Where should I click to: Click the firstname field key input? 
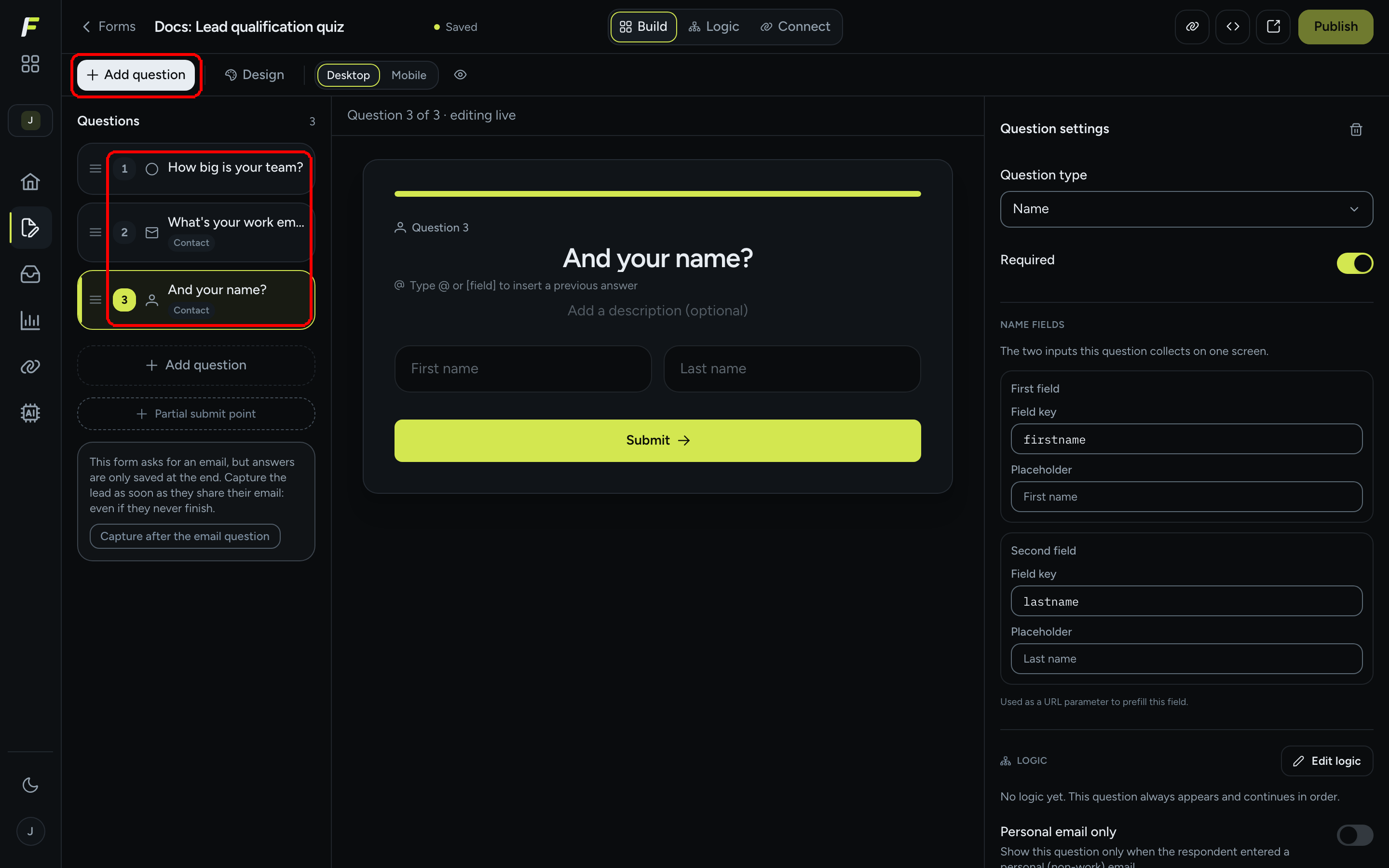point(1186,439)
